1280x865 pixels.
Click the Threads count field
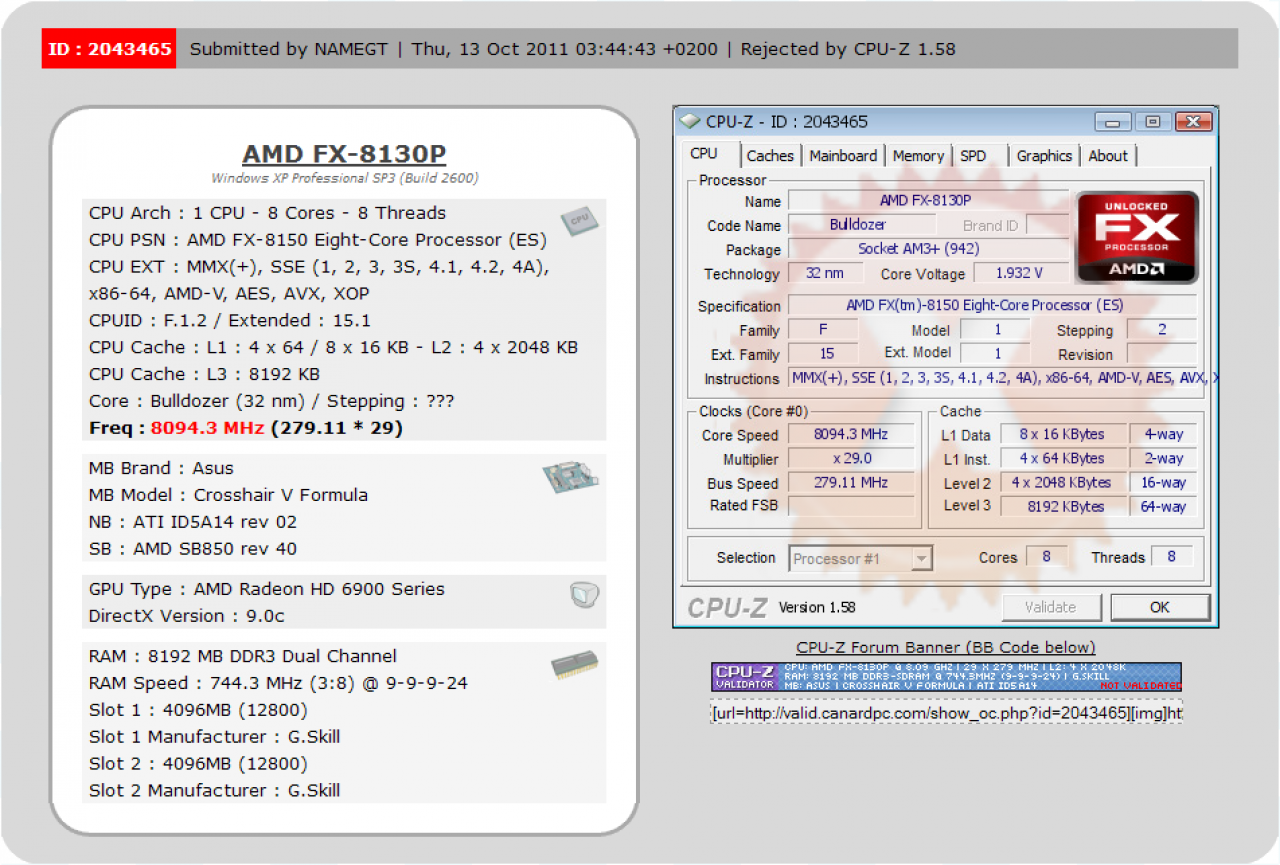point(1171,557)
